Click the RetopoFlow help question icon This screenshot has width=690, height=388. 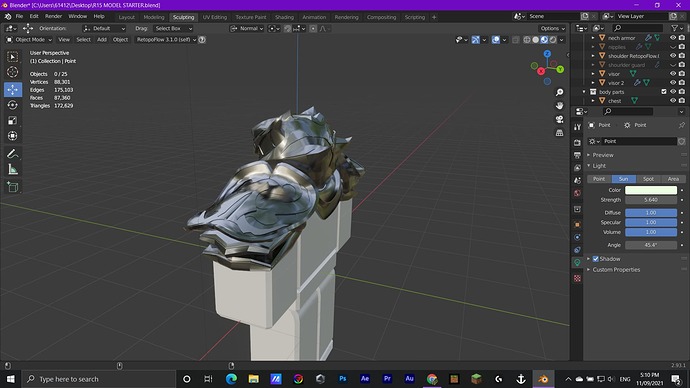pos(202,40)
